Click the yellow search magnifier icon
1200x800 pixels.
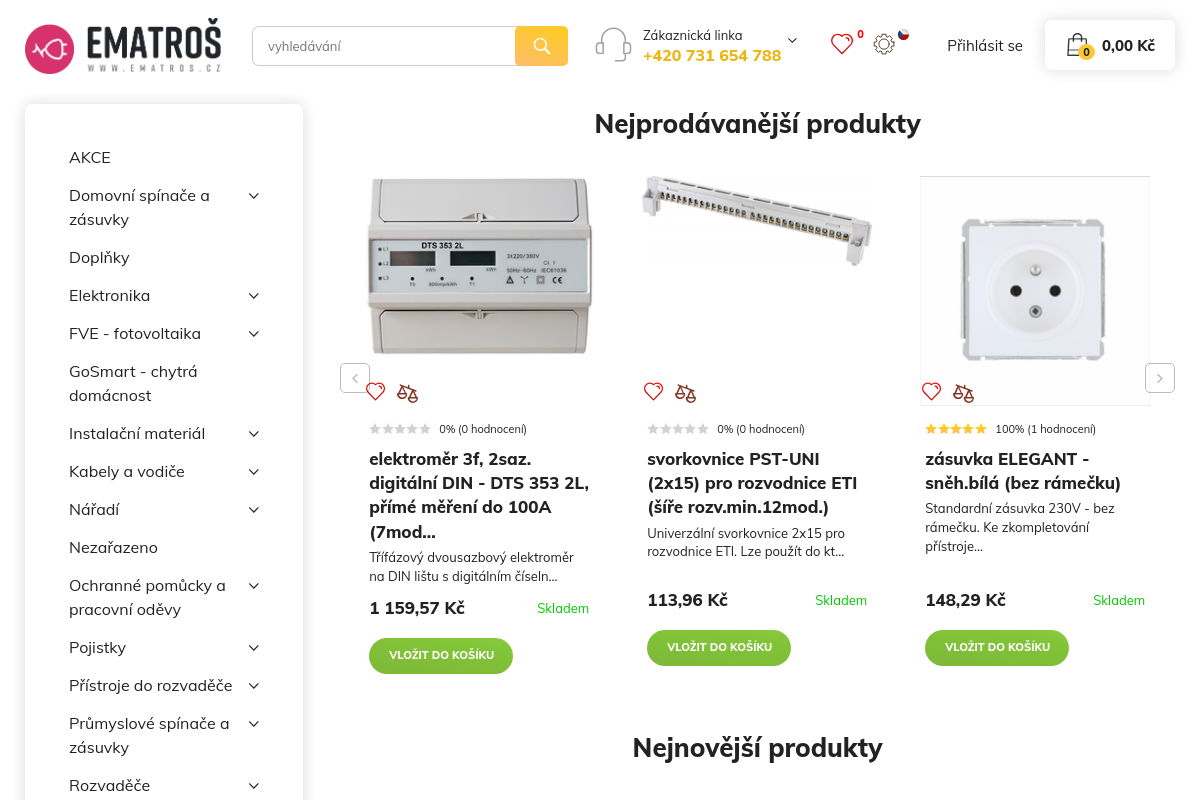click(541, 45)
